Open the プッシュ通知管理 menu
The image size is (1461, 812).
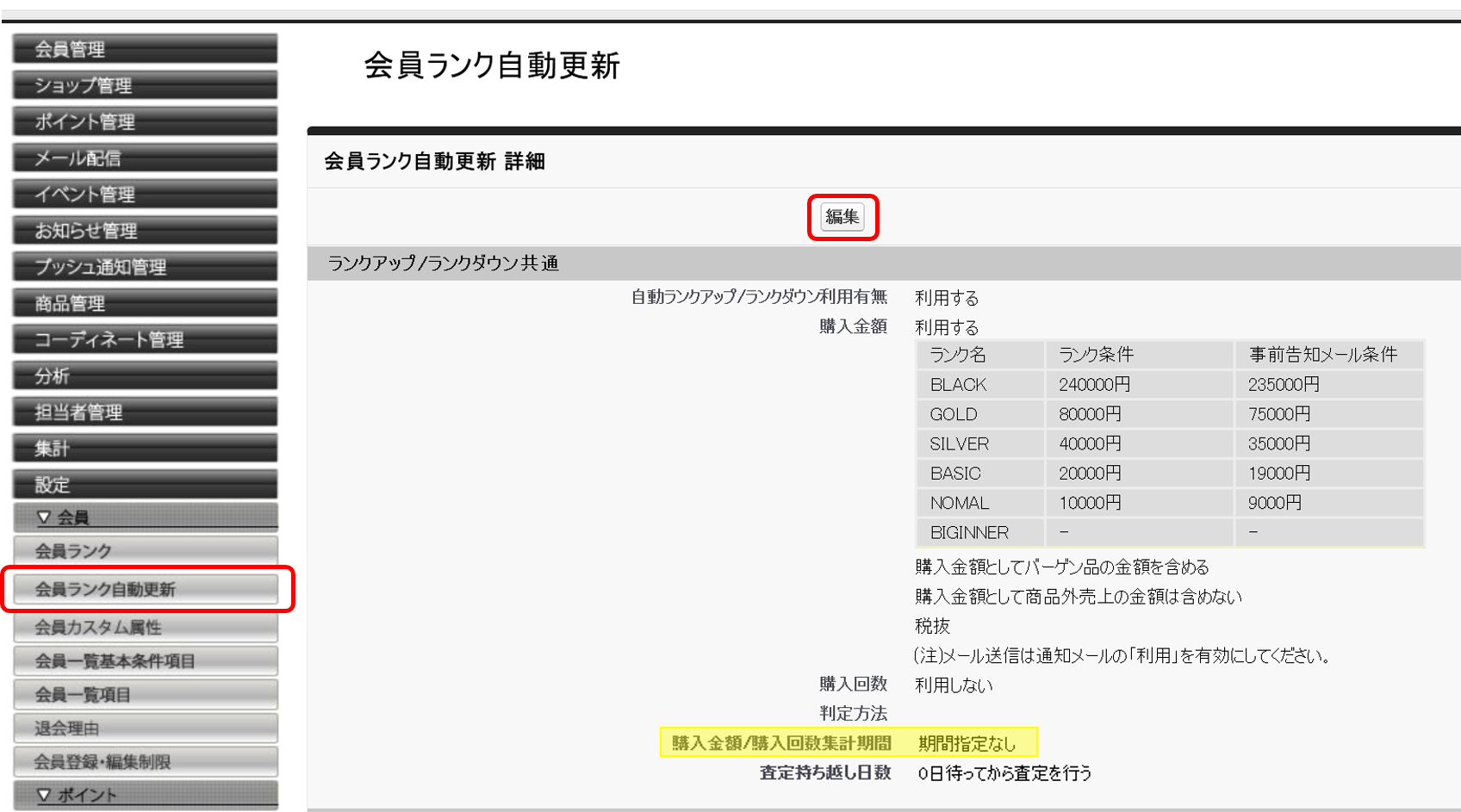[x=145, y=266]
